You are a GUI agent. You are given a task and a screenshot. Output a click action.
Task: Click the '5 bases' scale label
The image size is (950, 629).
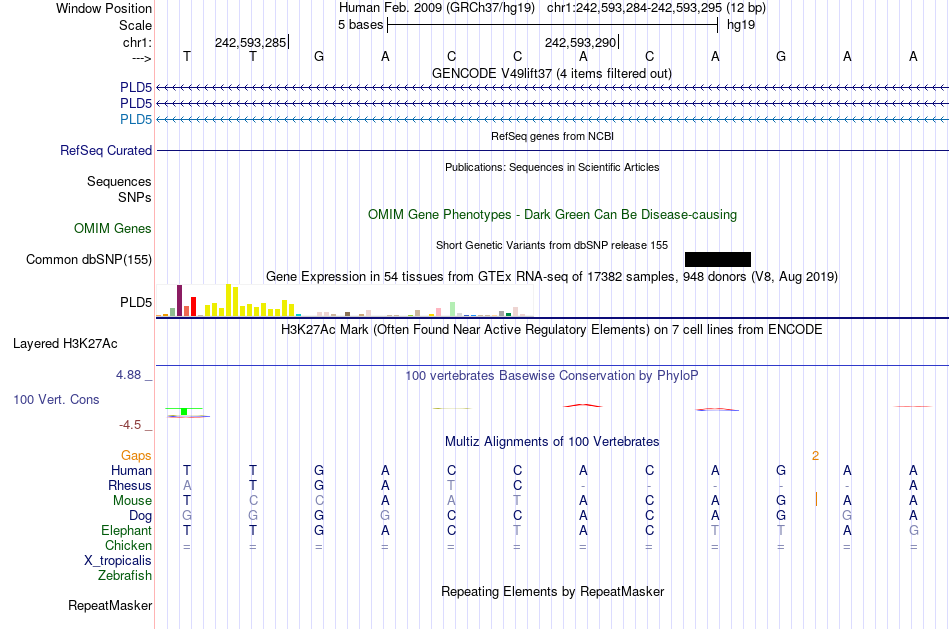pos(360,25)
